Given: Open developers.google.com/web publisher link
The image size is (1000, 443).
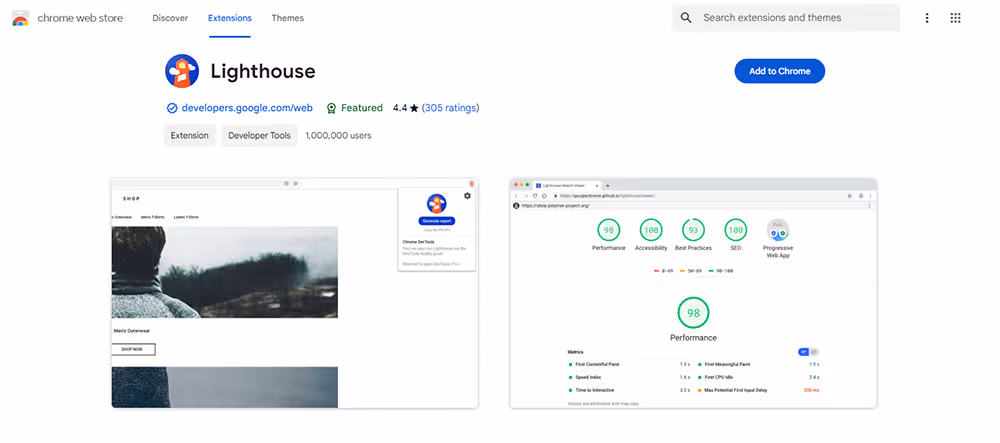Looking at the screenshot, I should [x=247, y=108].
